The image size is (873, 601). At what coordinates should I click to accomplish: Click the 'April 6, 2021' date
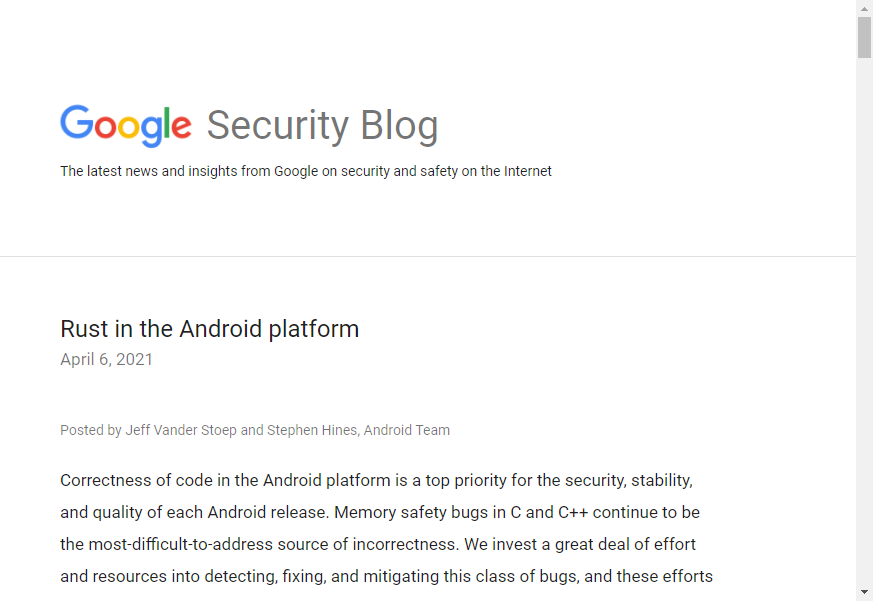(106, 359)
